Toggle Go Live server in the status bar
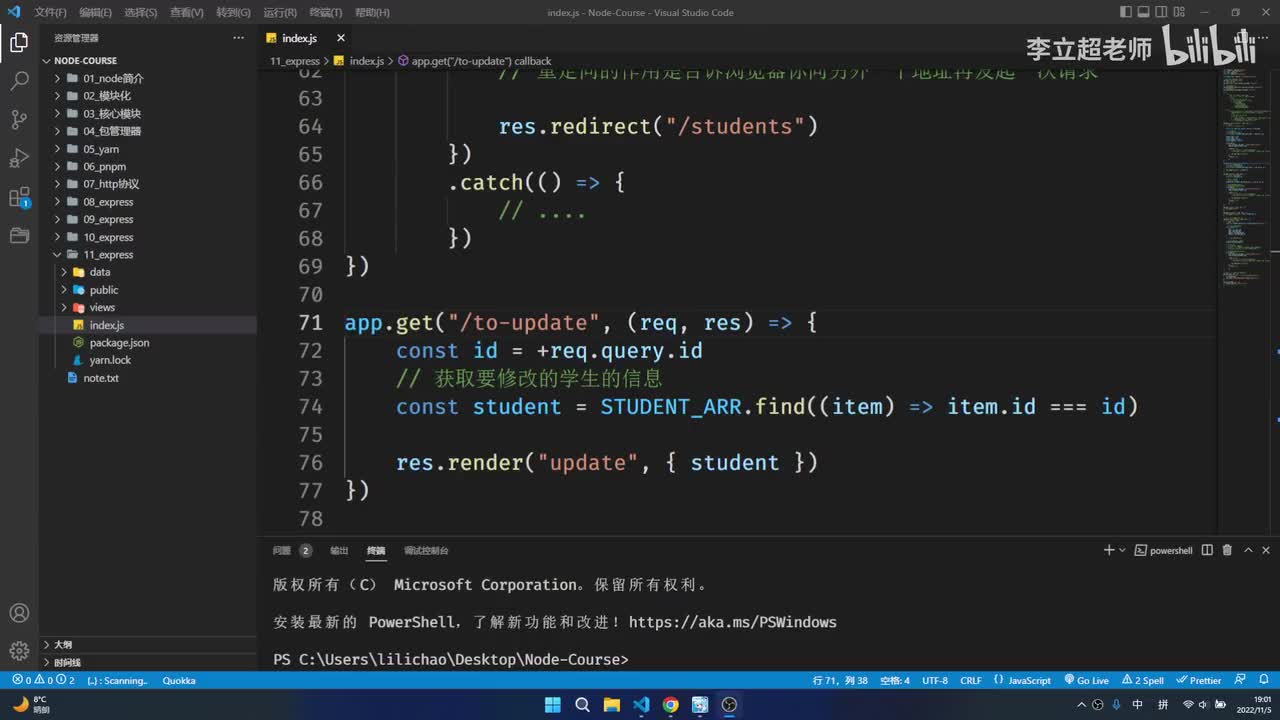Image resolution: width=1280 pixels, height=720 pixels. click(x=1086, y=680)
